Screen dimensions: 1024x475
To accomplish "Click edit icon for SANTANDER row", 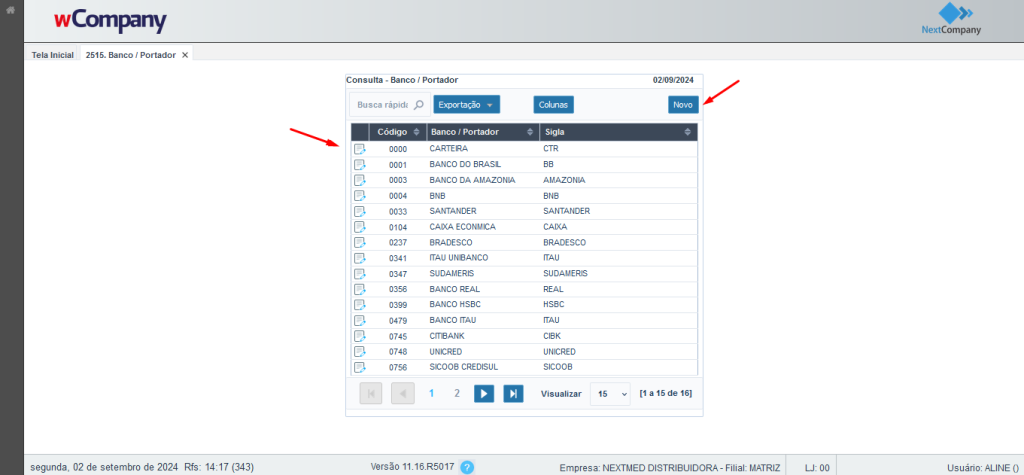I will [360, 212].
